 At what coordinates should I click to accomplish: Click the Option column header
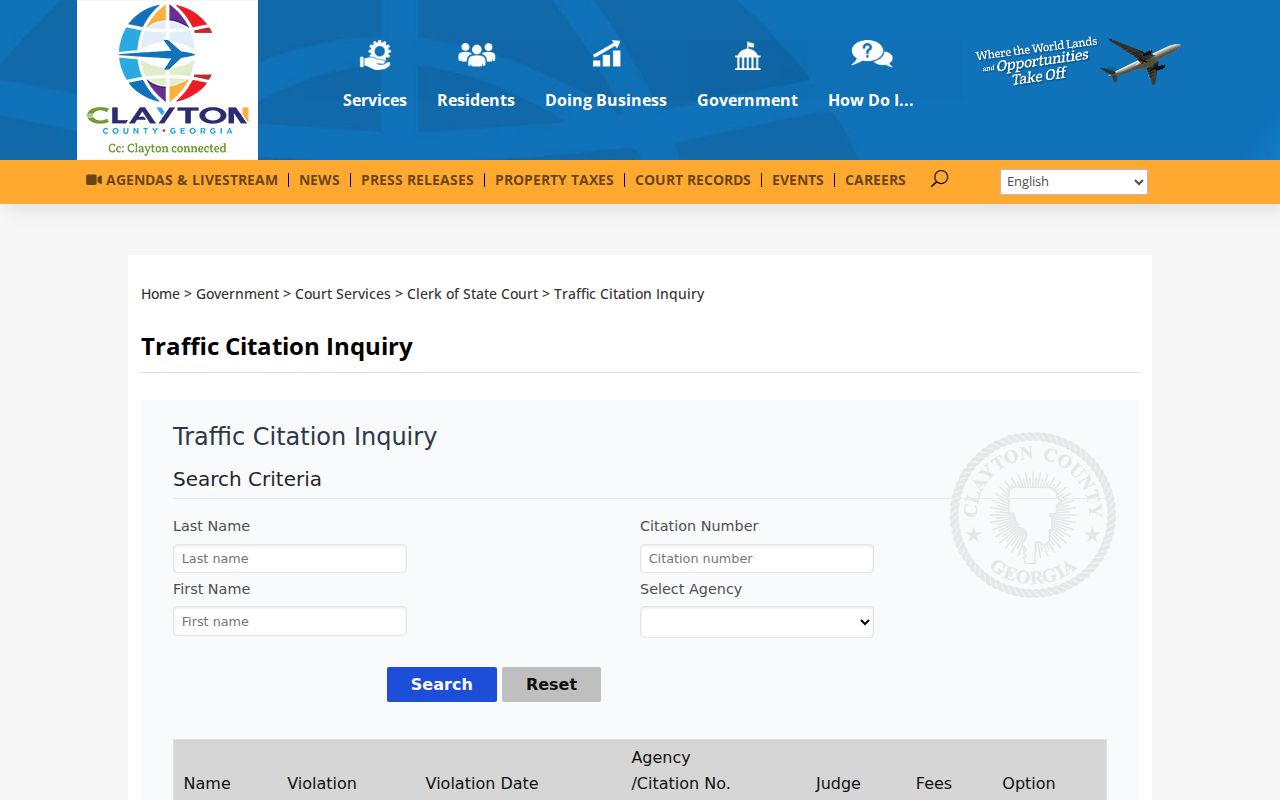pyautogui.click(x=1029, y=783)
